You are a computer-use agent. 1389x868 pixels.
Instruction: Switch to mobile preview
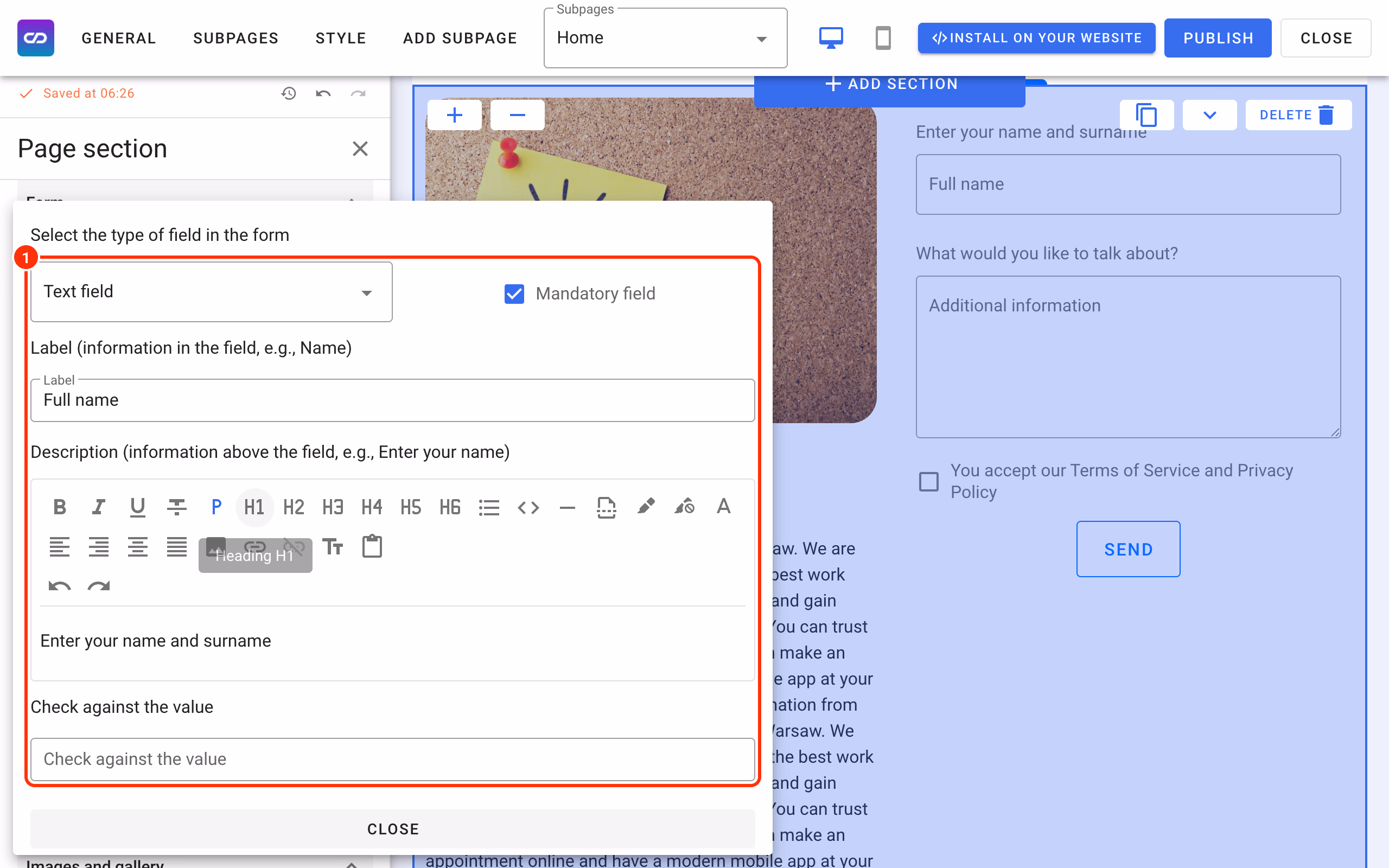coord(883,38)
